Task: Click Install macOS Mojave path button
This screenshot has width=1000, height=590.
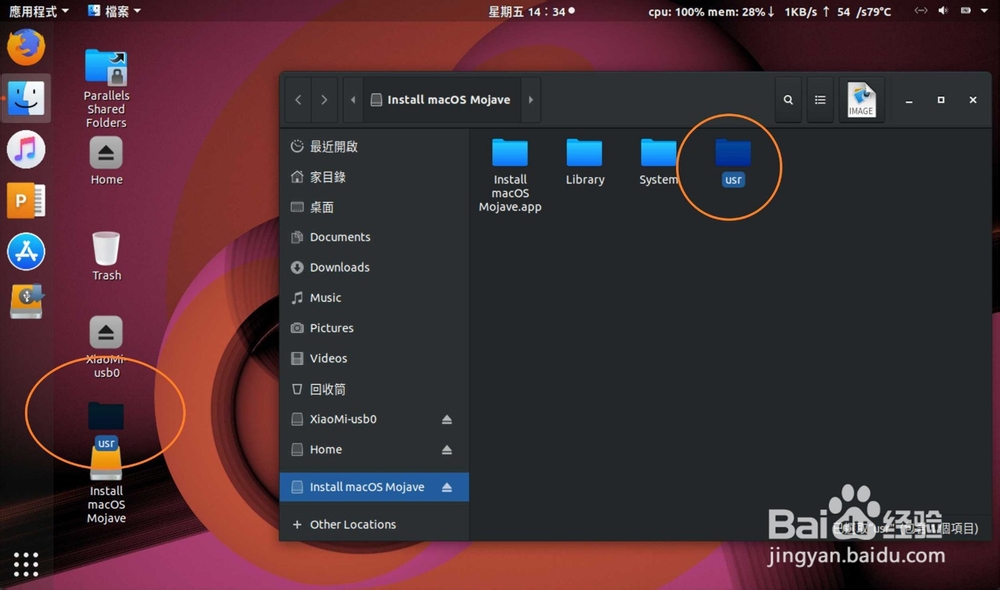Action: [x=442, y=100]
